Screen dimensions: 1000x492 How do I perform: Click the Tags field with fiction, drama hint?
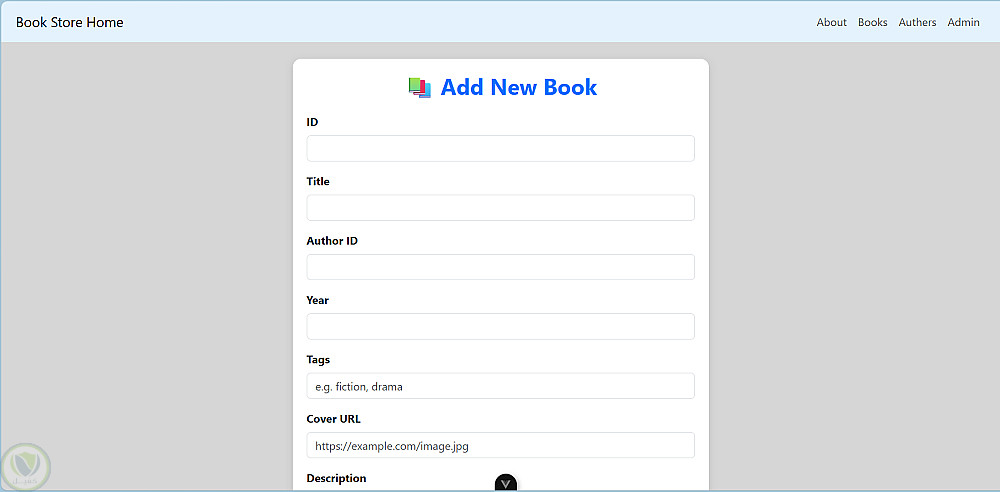501,386
